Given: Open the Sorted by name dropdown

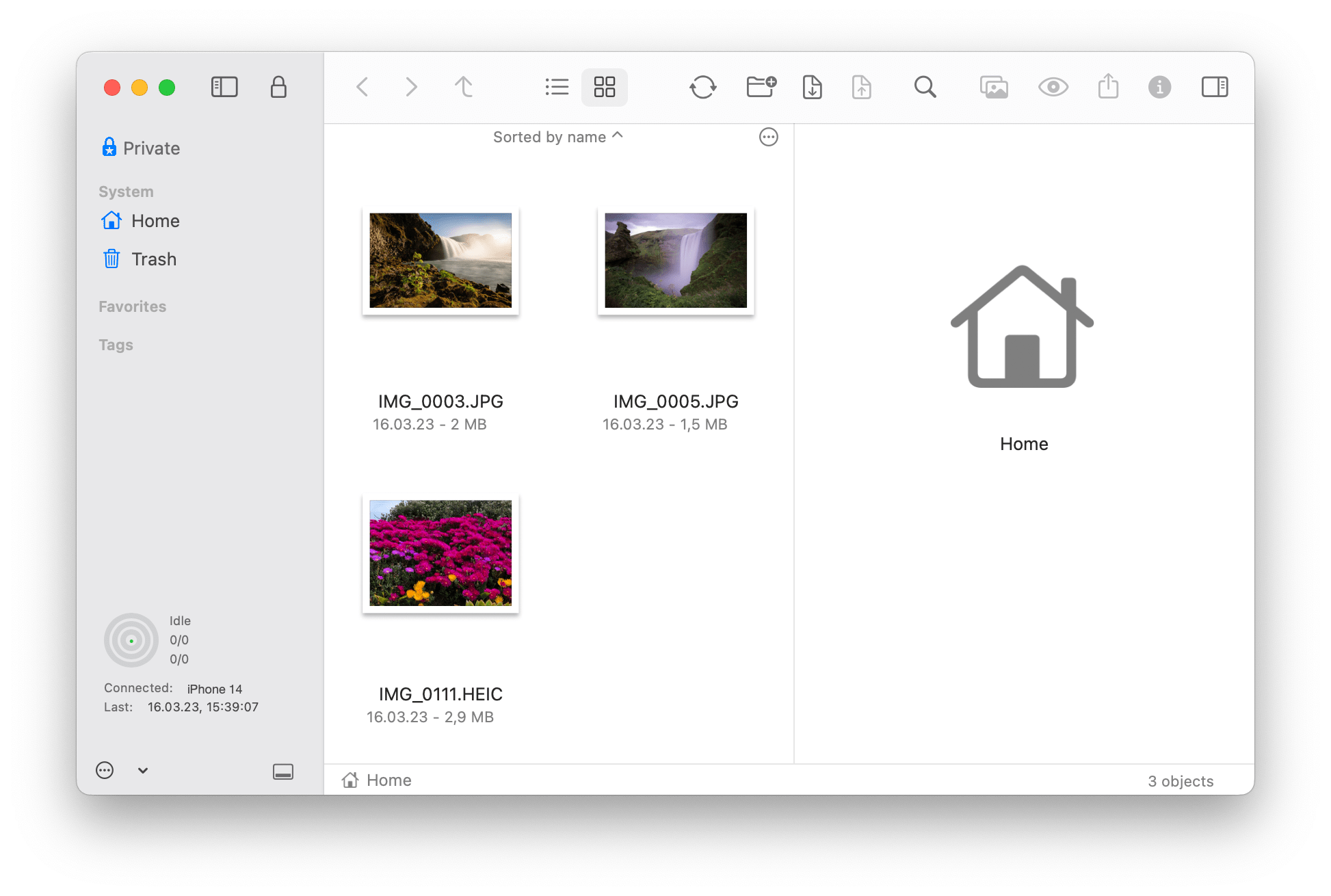Looking at the screenshot, I should [557, 137].
